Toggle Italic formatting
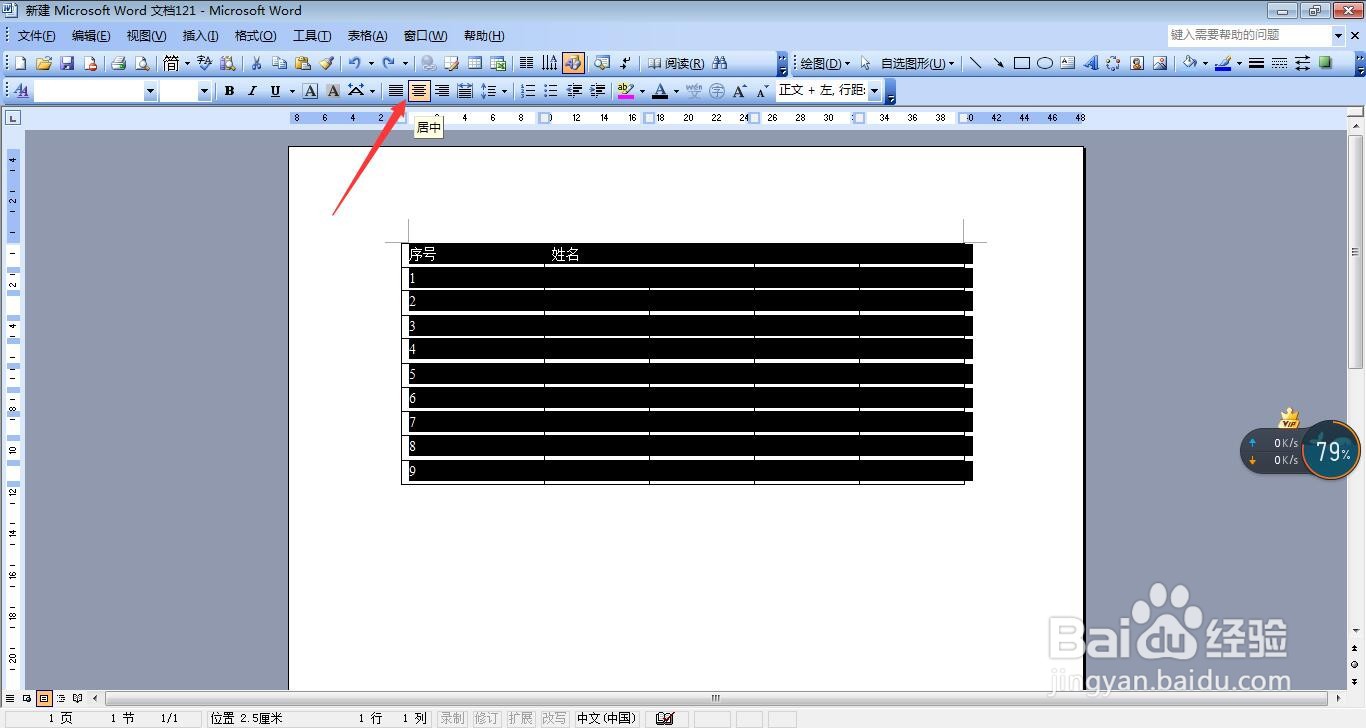This screenshot has width=1366, height=728. pyautogui.click(x=252, y=91)
